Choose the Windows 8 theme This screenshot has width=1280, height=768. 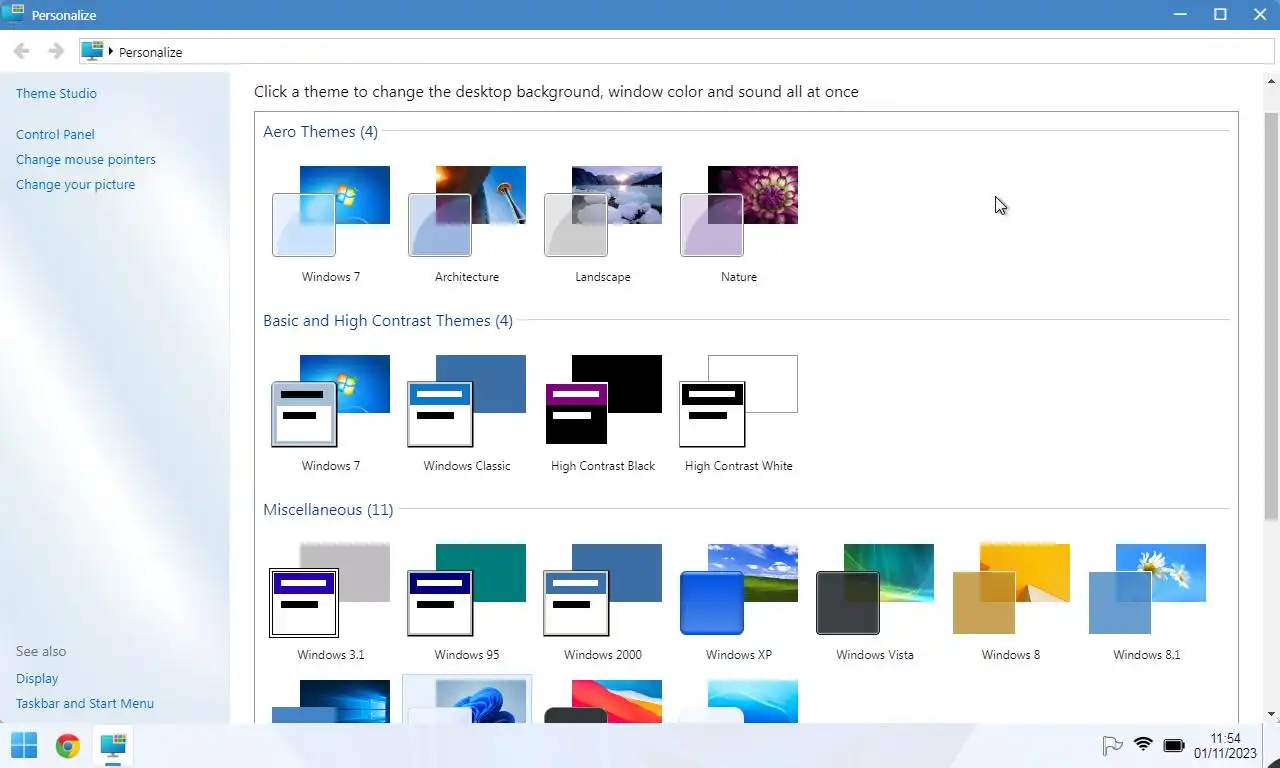(1011, 602)
